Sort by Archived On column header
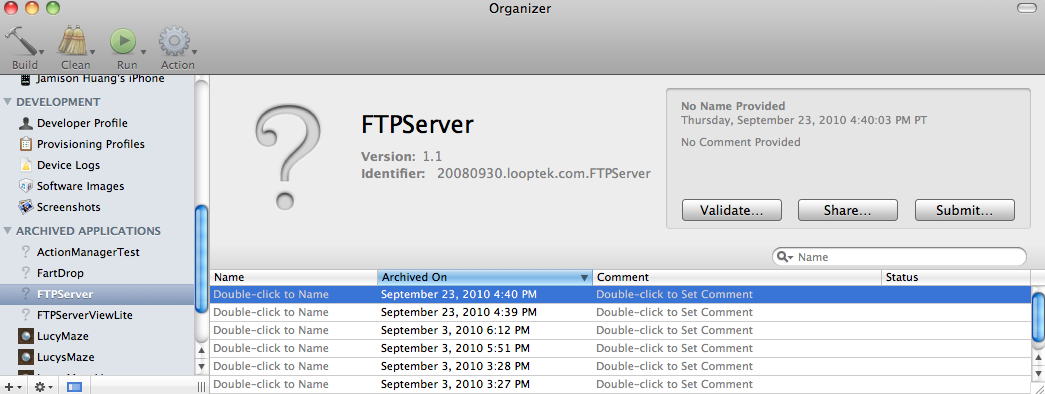Image resolution: width=1045 pixels, height=394 pixels. click(485, 277)
